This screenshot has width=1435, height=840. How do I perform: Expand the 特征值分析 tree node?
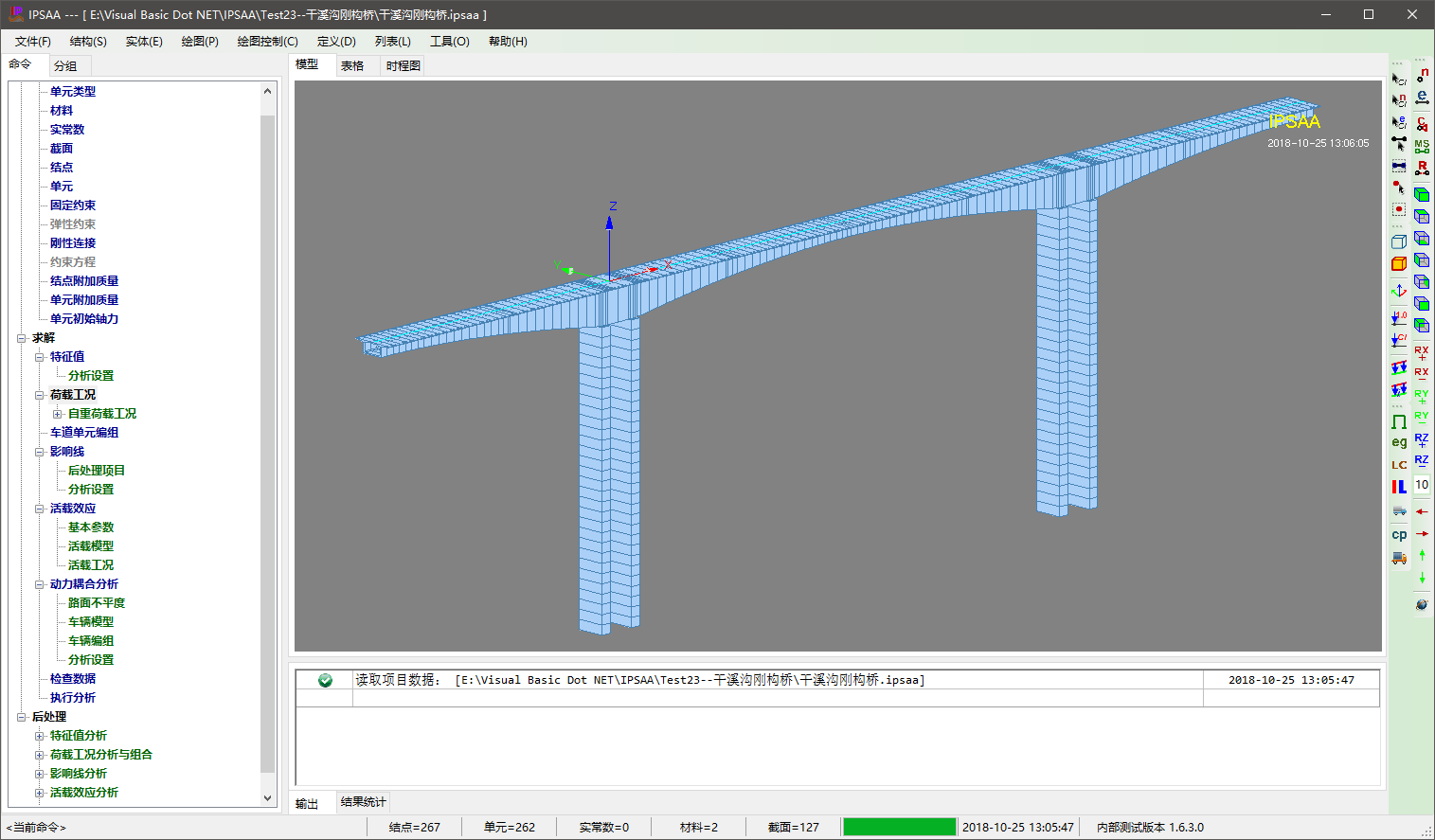40,736
